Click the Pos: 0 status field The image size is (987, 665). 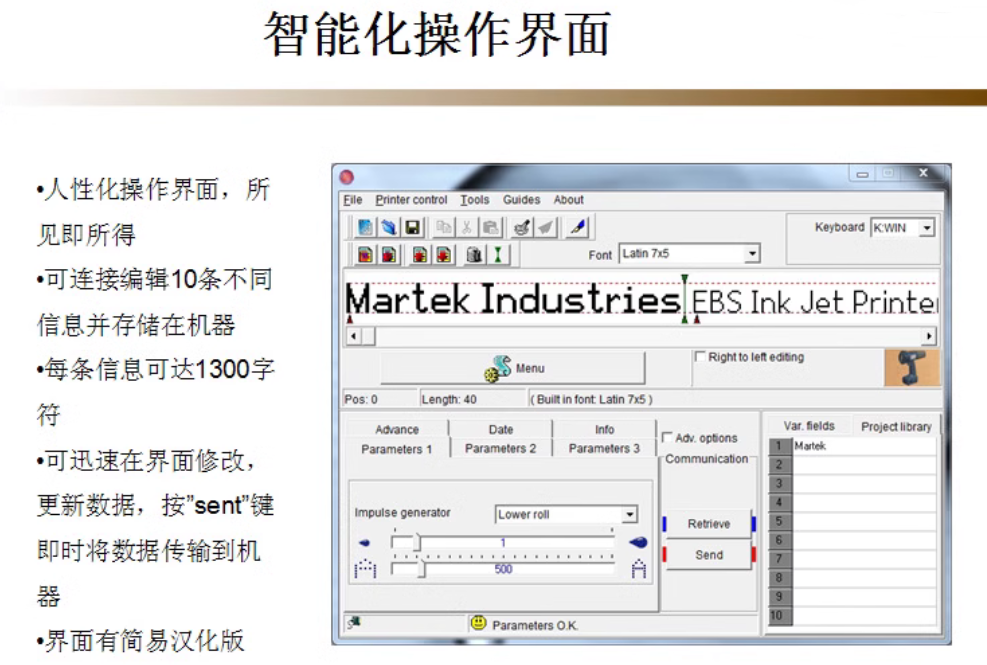pos(380,399)
